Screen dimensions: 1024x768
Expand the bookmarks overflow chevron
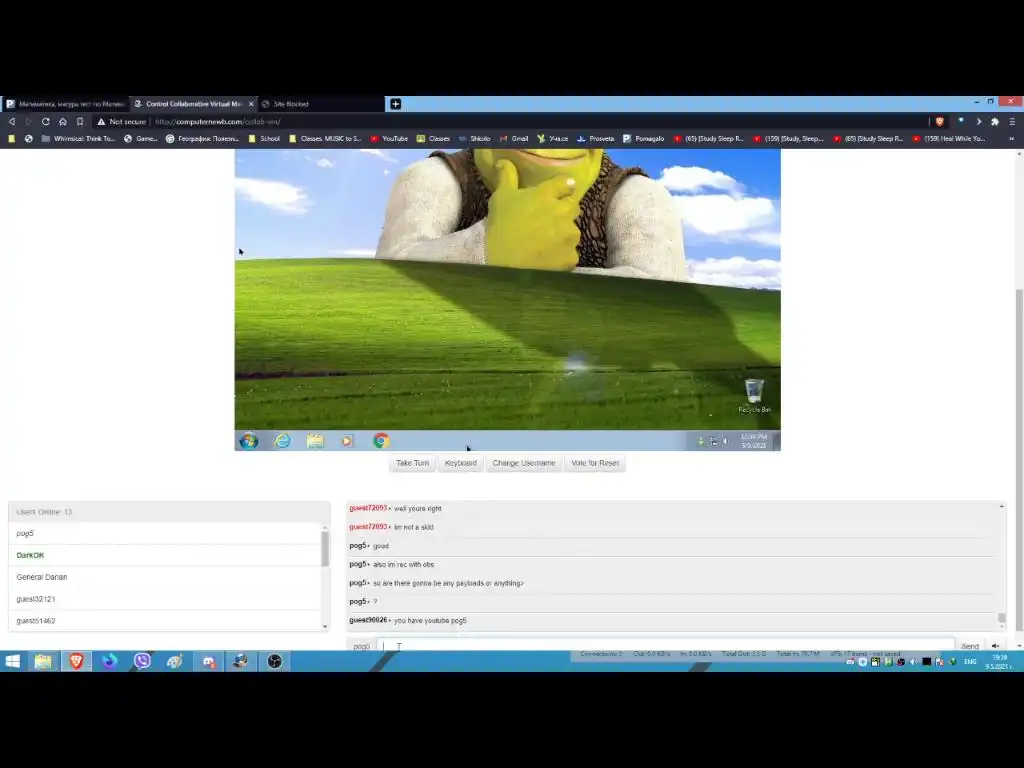coord(1012,138)
